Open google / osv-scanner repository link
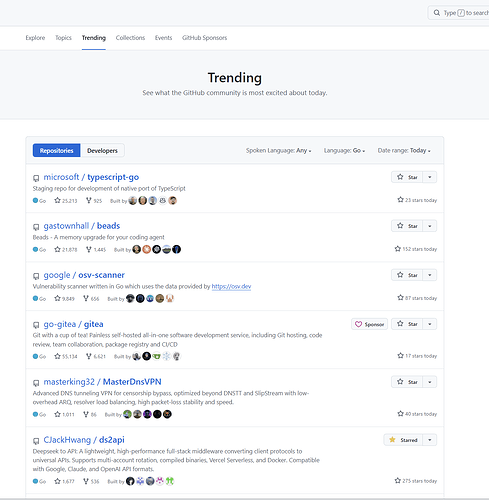 click(84, 275)
